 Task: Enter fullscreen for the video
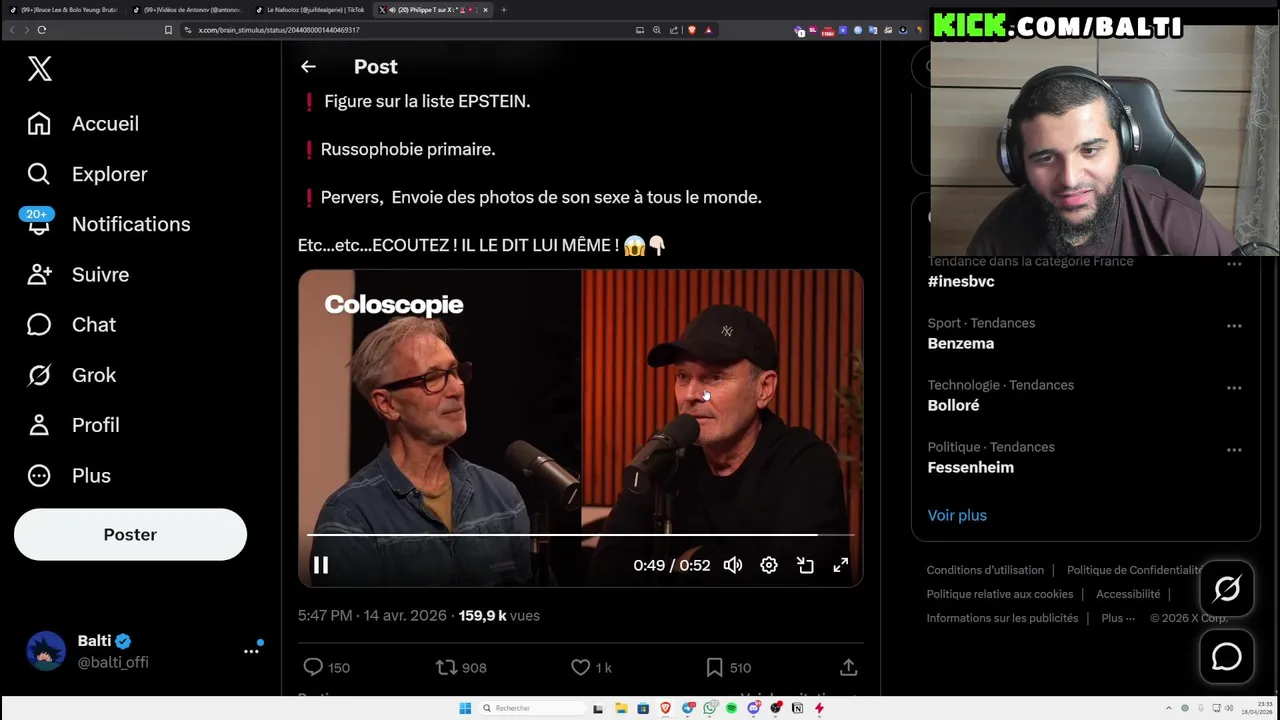(841, 565)
